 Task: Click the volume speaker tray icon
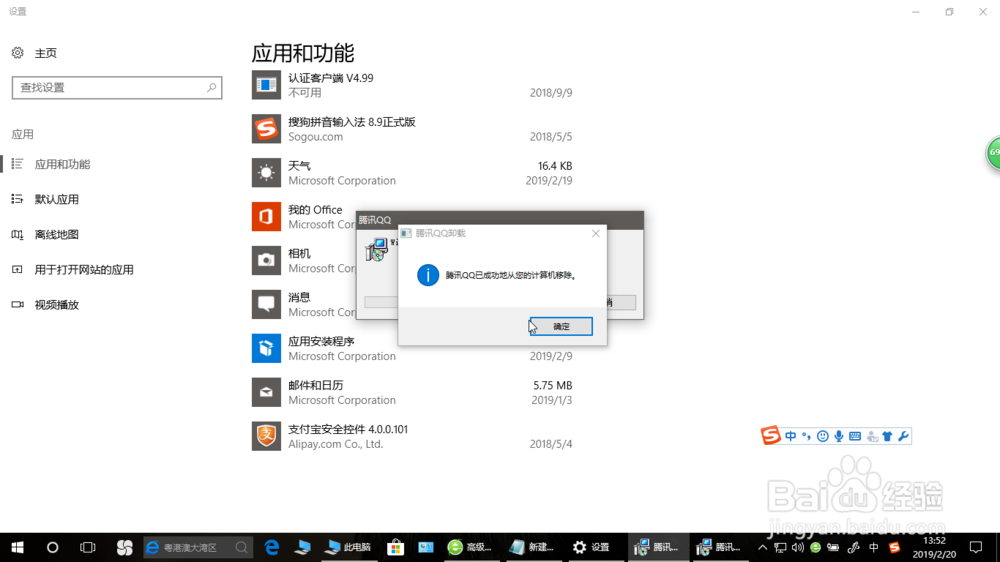pos(797,547)
